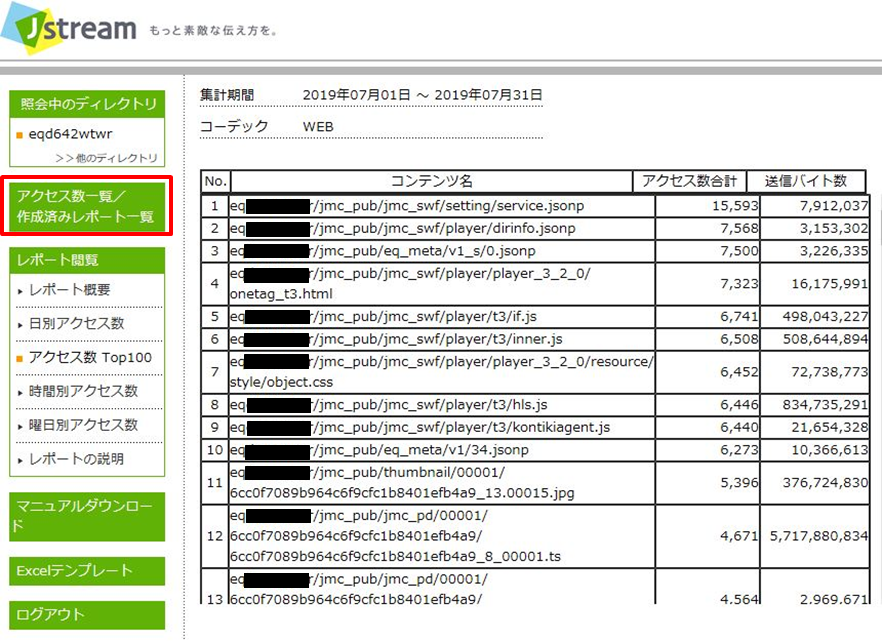Image resolution: width=882 pixels, height=641 pixels.
Task: Click sent bytes value 7,912,037
Action: pos(834,206)
